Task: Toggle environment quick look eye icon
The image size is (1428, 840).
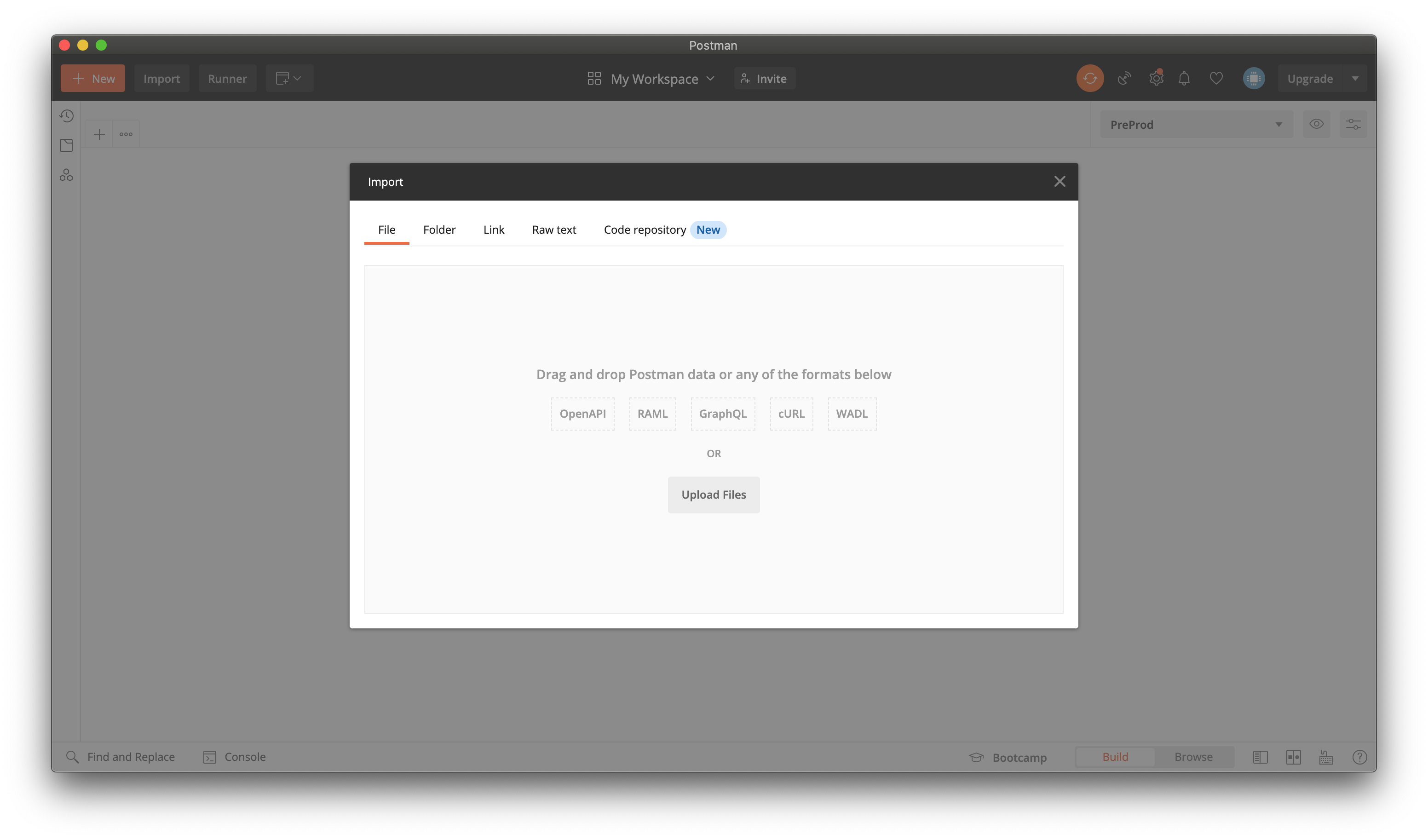Action: click(x=1316, y=124)
